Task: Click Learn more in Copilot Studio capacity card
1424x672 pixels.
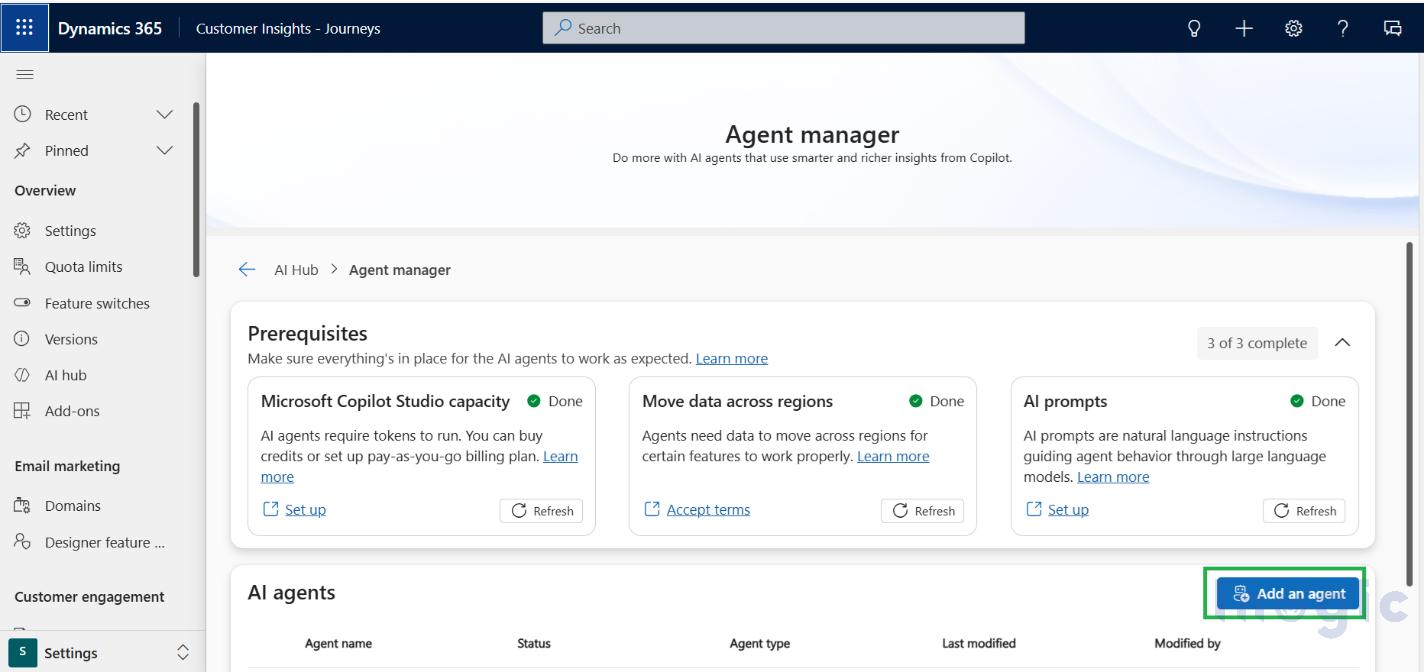Action: (x=560, y=456)
